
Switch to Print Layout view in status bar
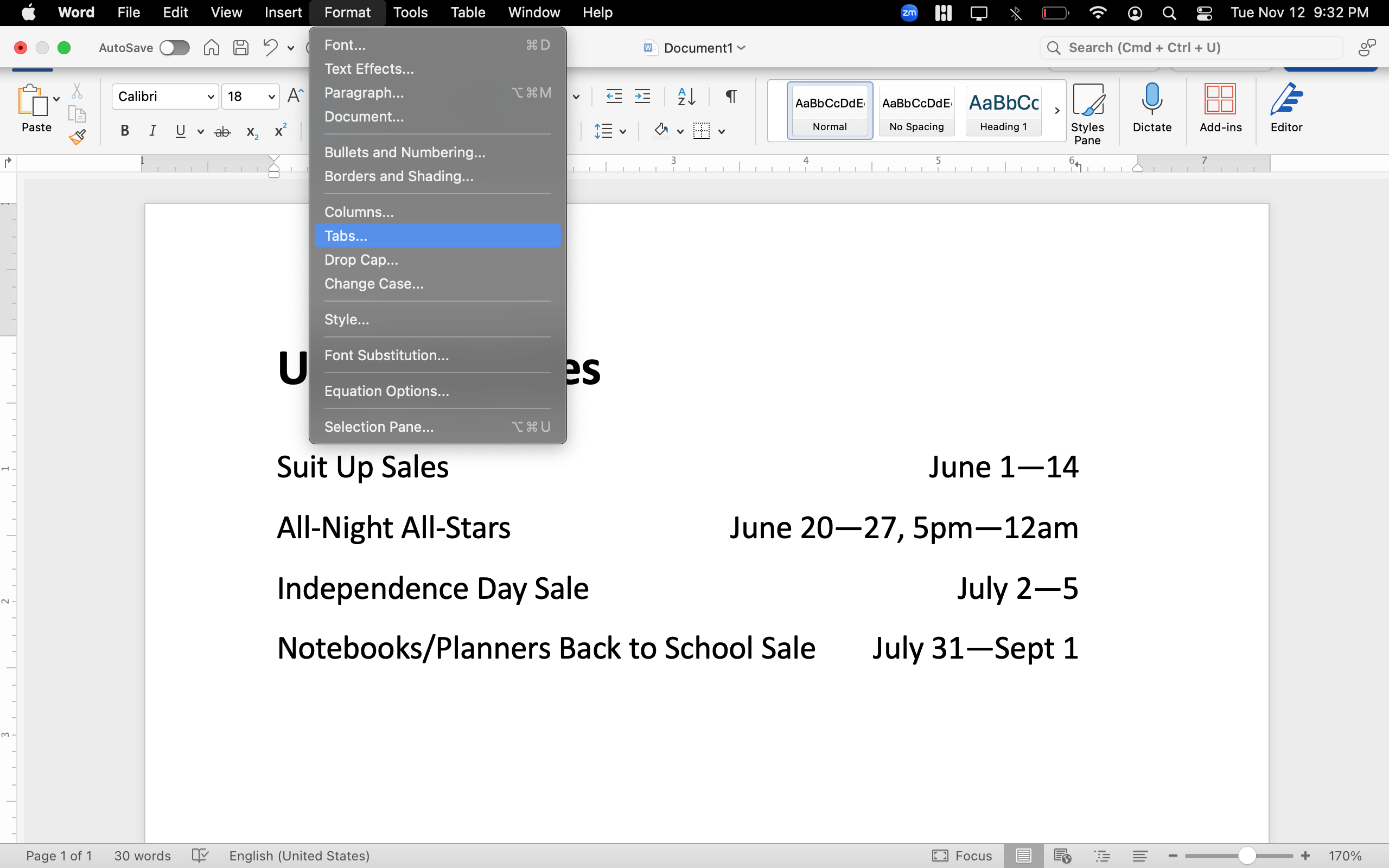(x=1023, y=856)
